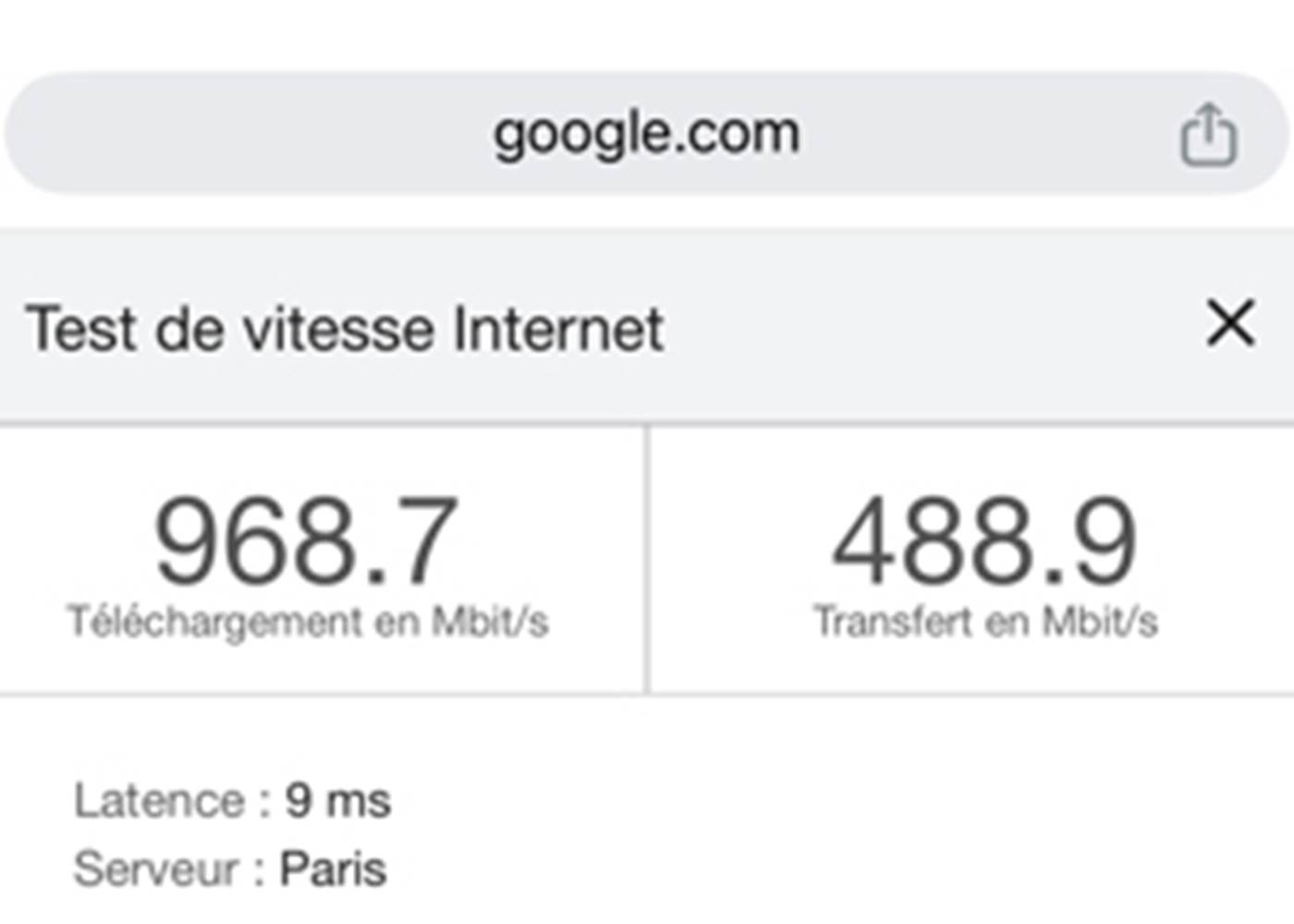The image size is (1294, 924).
Task: Tap the Téléchargement en Mbit/s label
Action: coord(306,617)
